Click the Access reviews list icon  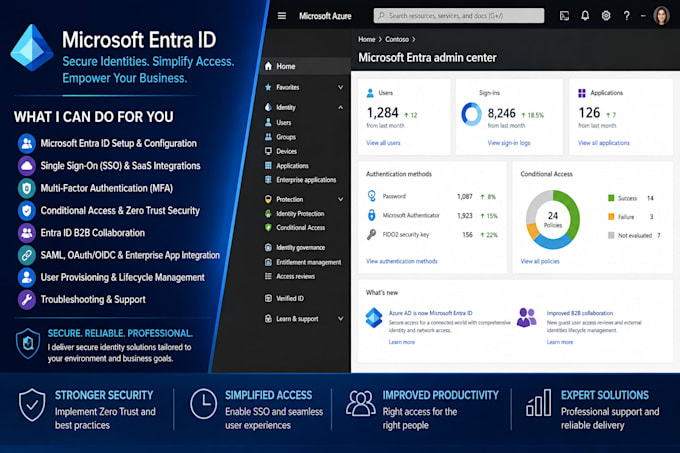[x=268, y=276]
